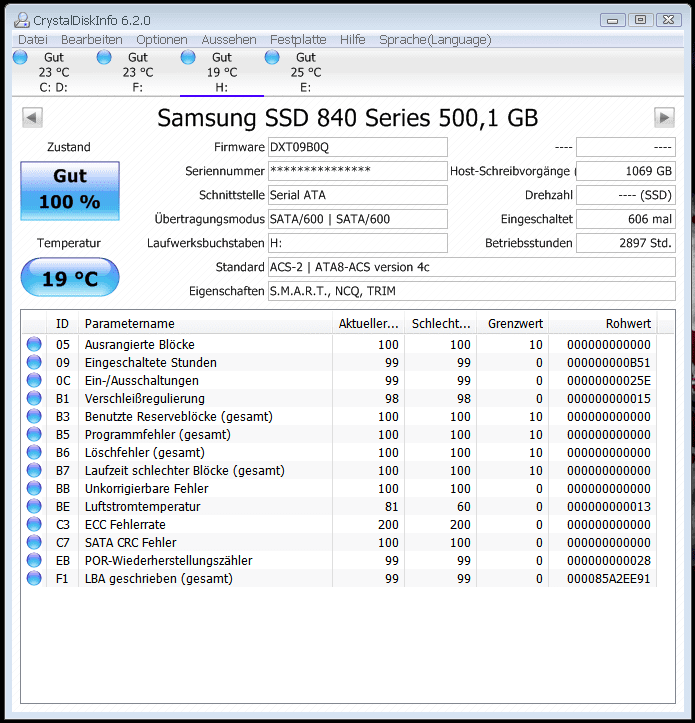Click status icon for Löschfehler
This screenshot has width=695, height=723.
34,452
